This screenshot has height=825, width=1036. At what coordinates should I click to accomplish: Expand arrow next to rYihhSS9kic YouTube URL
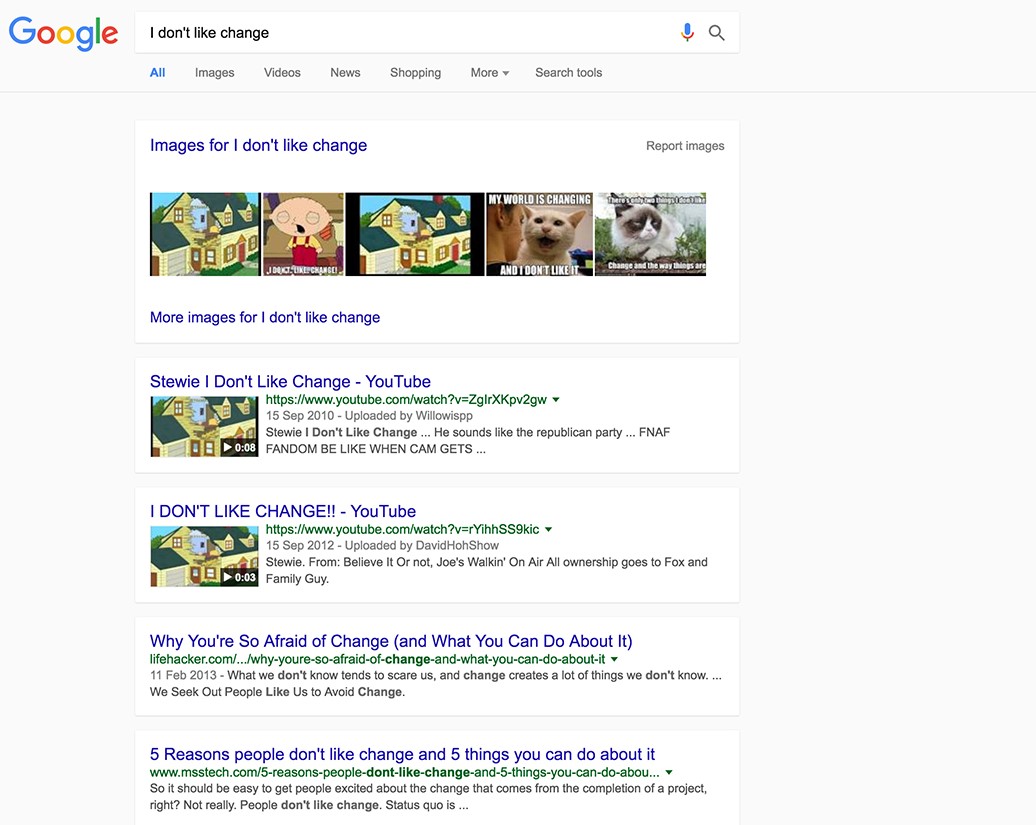pos(548,530)
